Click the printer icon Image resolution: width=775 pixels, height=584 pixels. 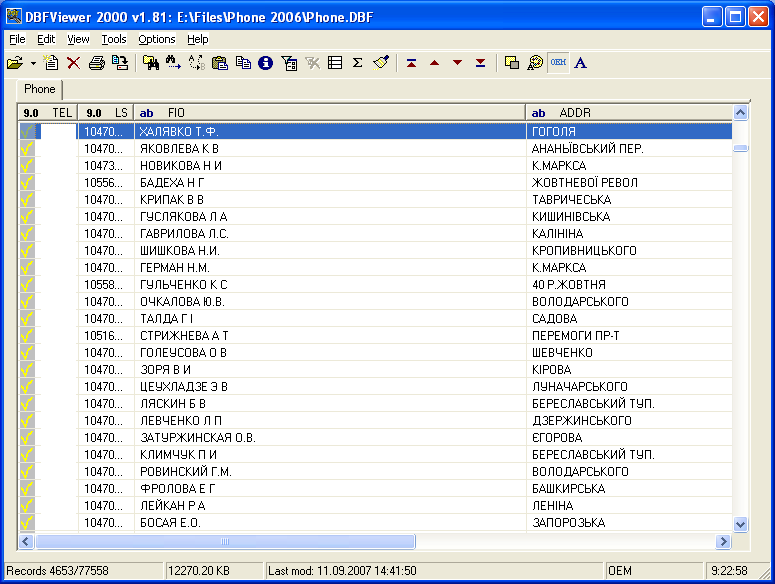coord(97,63)
